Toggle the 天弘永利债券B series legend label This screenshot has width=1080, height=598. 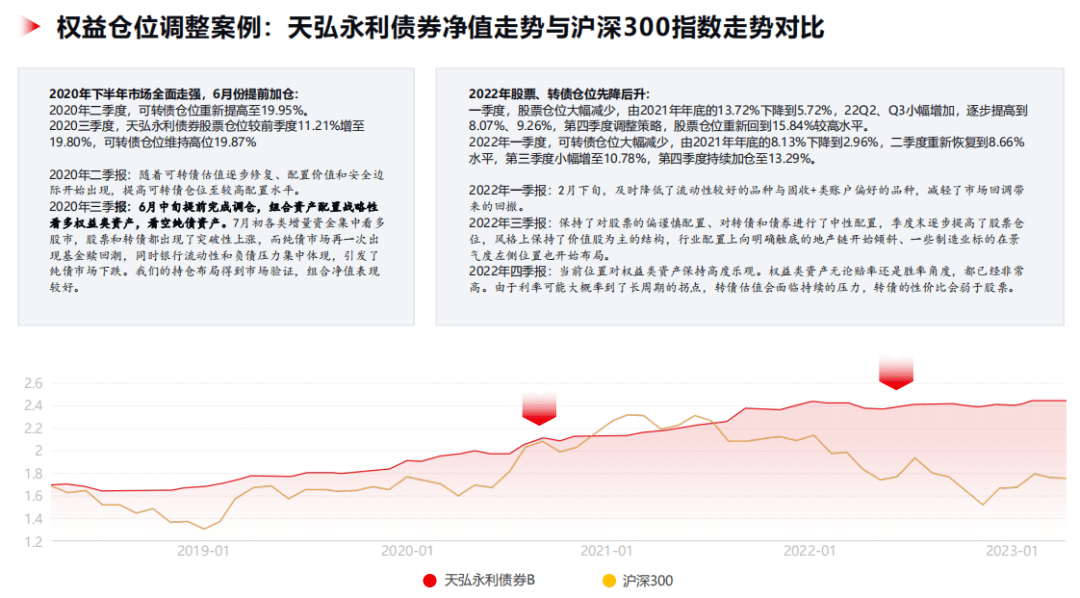(x=490, y=580)
